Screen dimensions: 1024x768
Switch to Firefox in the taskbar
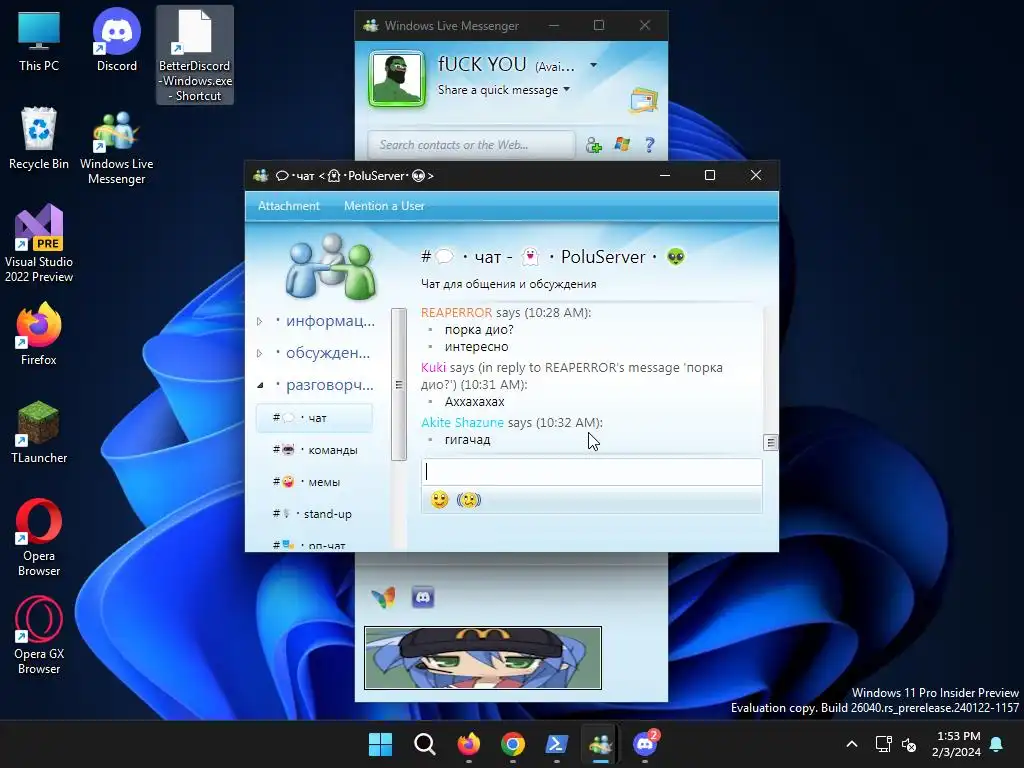pos(468,744)
